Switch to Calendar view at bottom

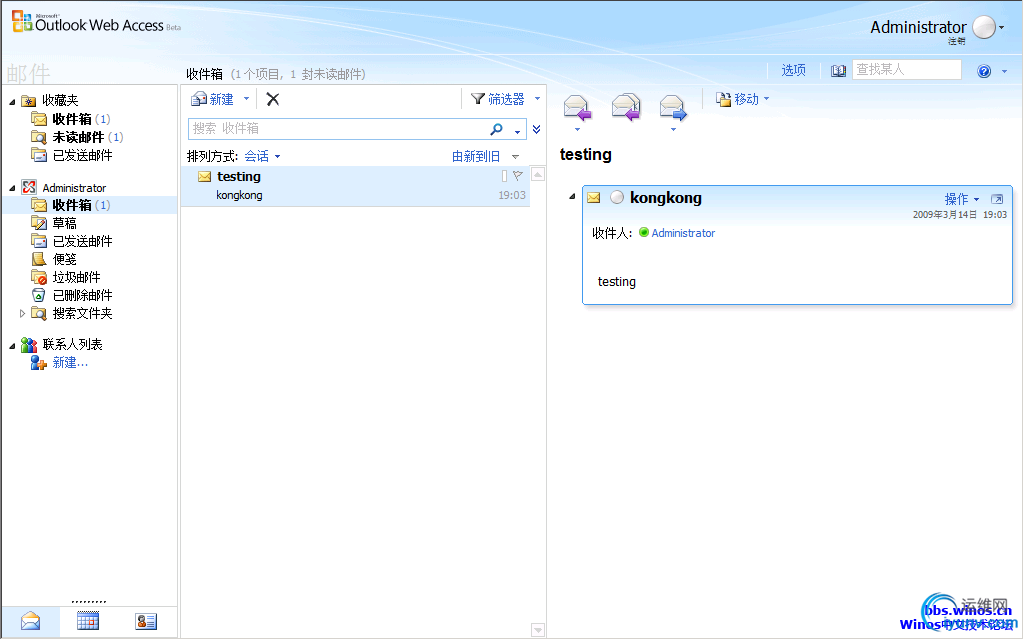(88, 621)
